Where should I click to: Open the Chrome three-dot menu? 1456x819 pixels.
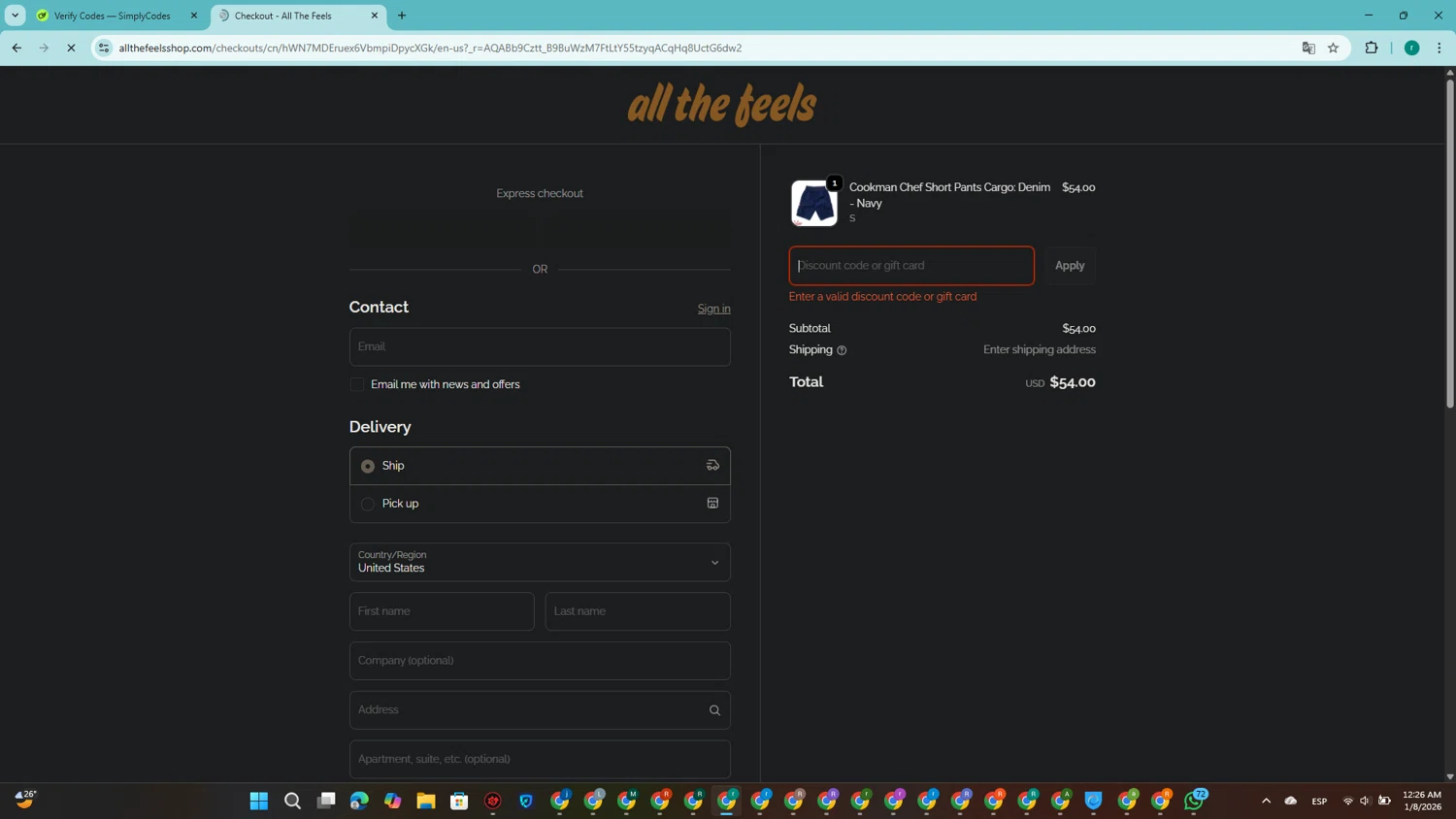(1439, 48)
